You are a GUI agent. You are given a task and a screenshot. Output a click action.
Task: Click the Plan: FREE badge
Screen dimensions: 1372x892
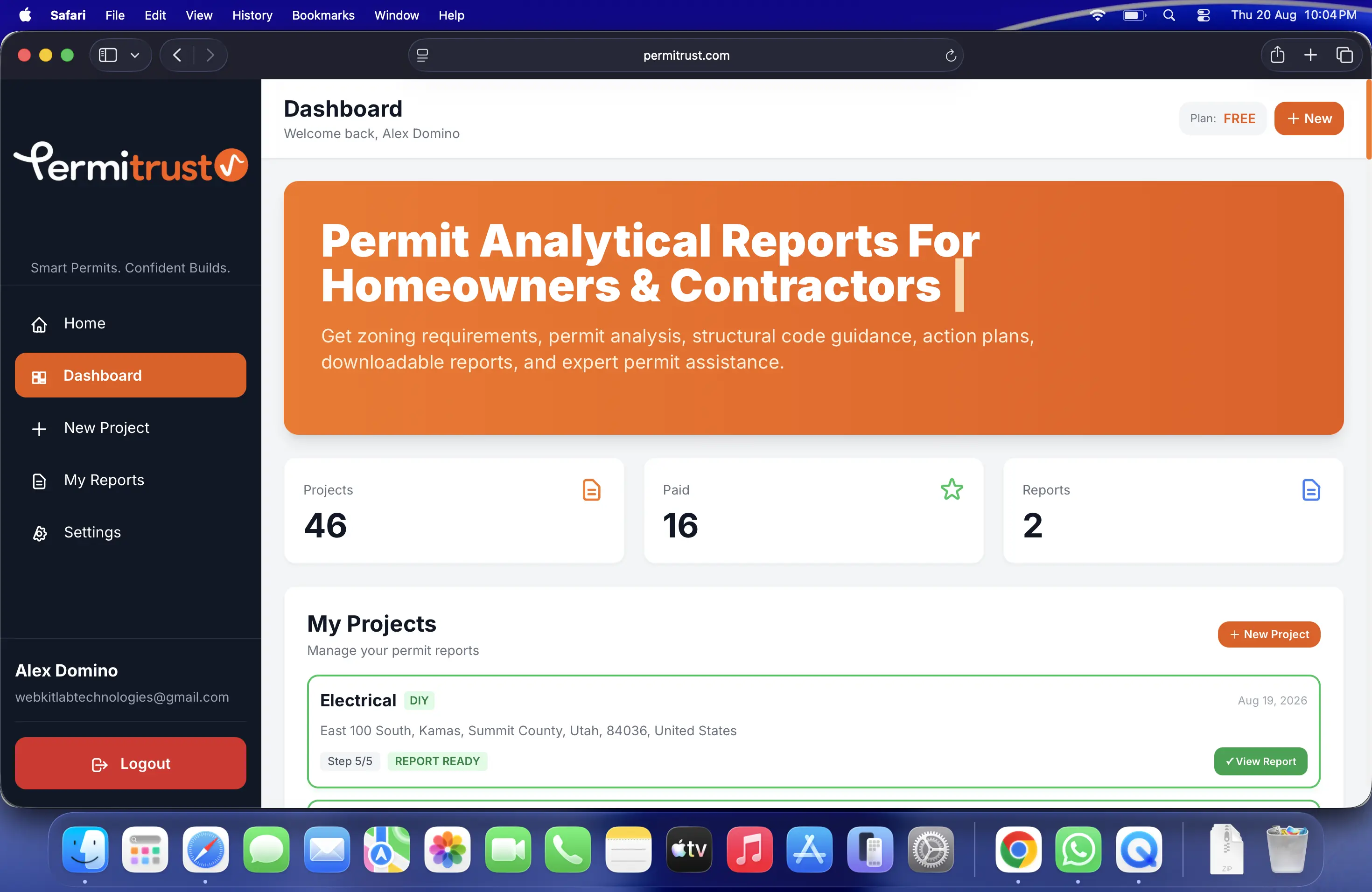click(1222, 118)
